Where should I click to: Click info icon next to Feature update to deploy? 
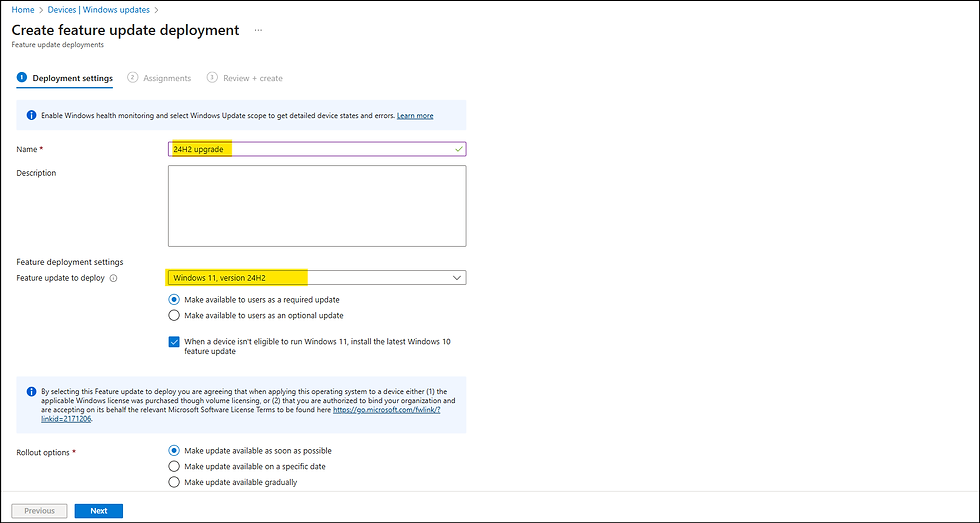click(113, 279)
